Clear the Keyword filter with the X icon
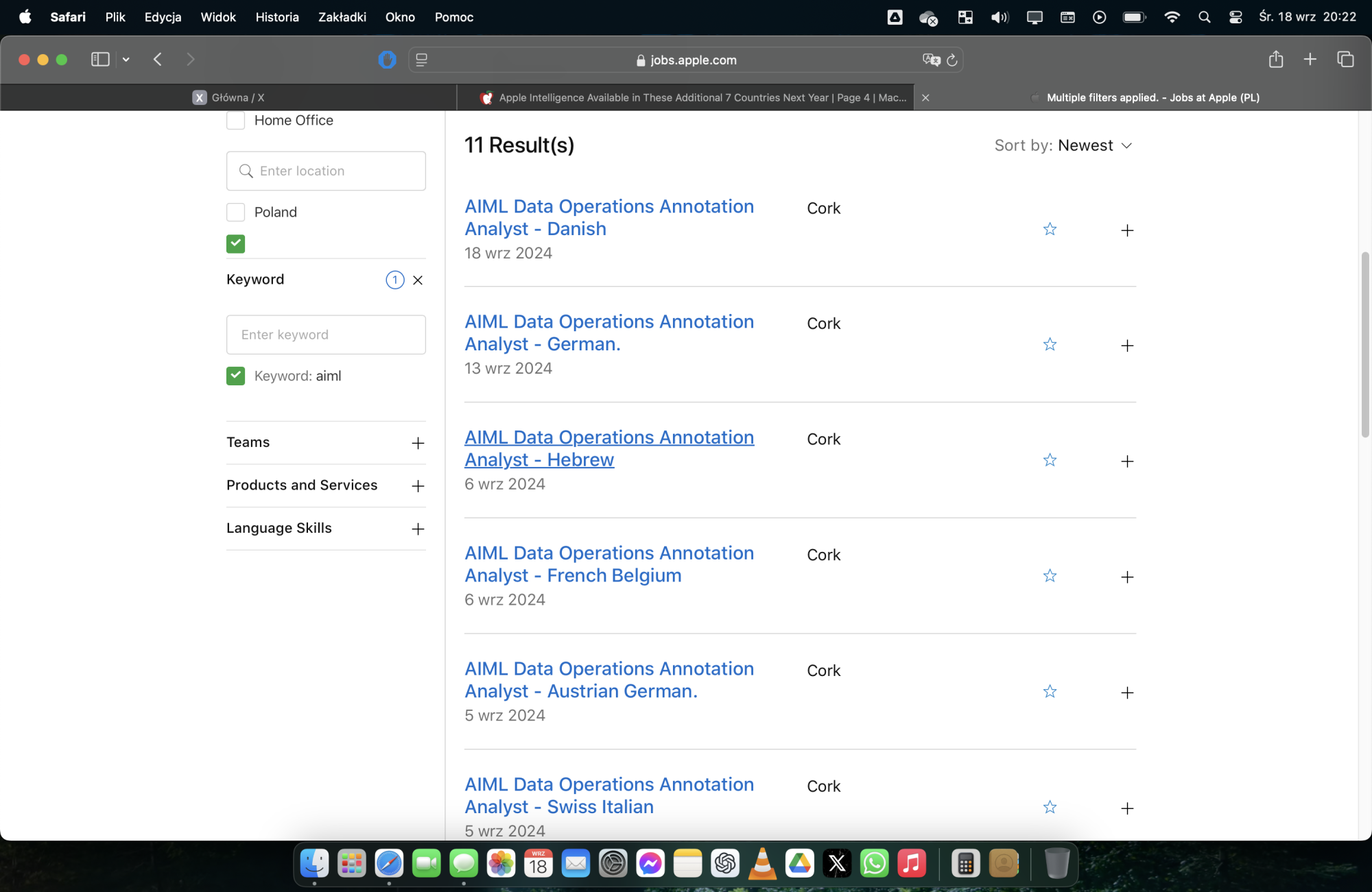Screen dimensions: 1372x892 pyautogui.click(x=418, y=280)
